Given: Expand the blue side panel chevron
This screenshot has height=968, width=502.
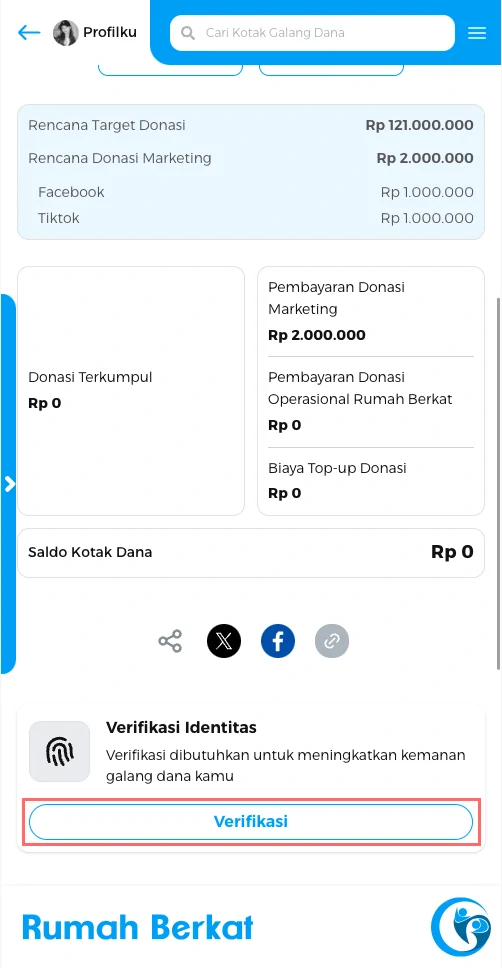Looking at the screenshot, I should point(9,484).
